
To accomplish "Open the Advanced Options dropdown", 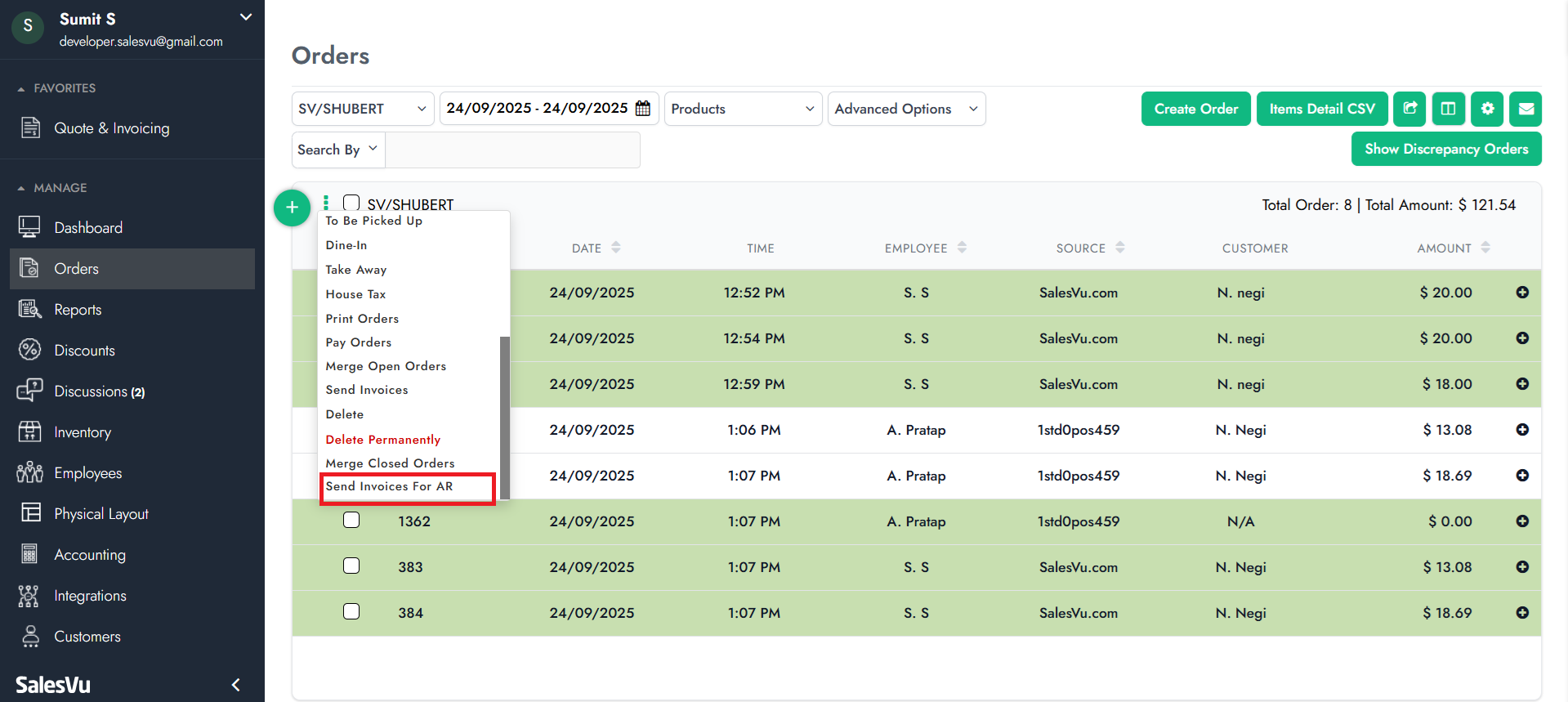I will tap(906, 109).
